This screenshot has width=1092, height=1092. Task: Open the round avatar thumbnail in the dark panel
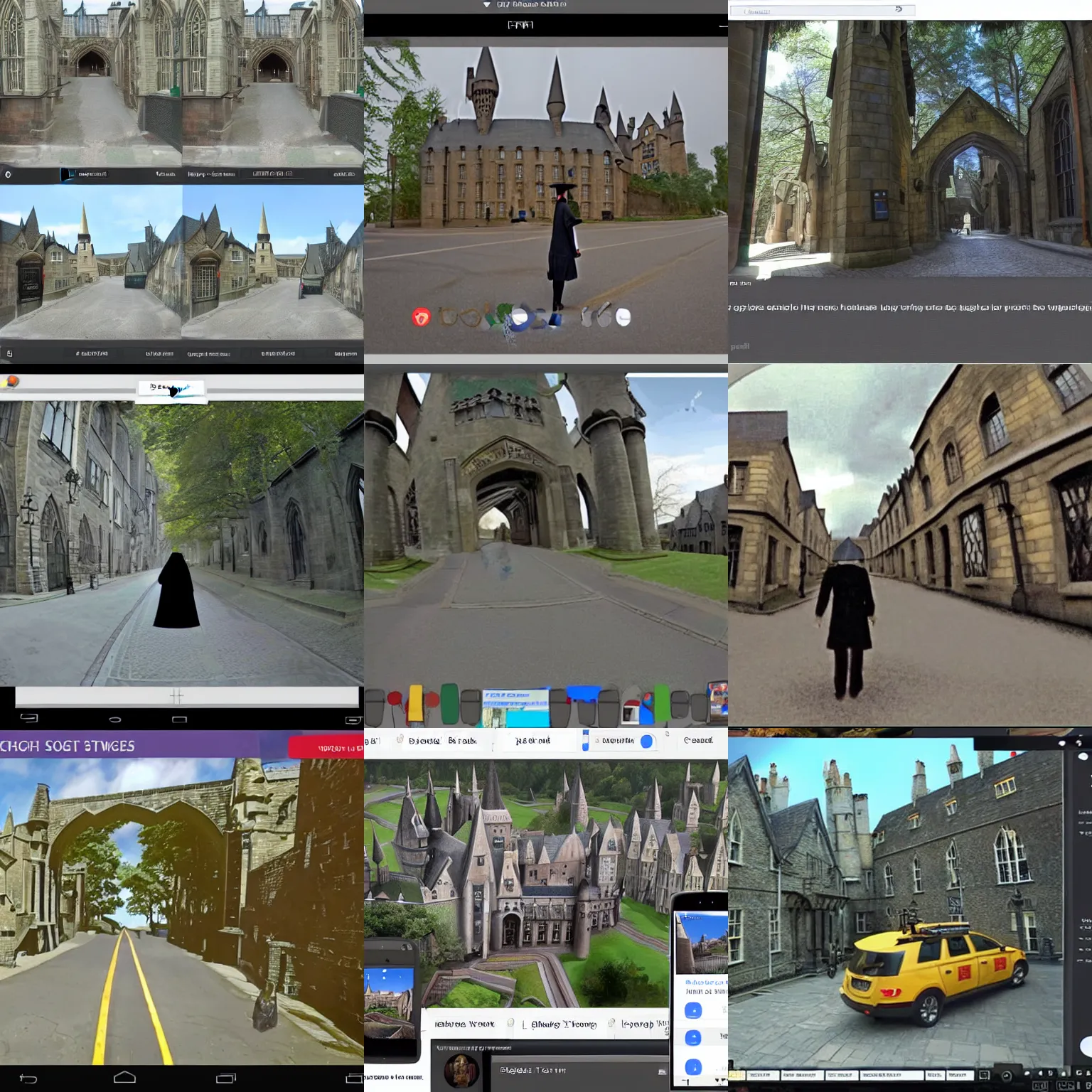tap(461, 1071)
